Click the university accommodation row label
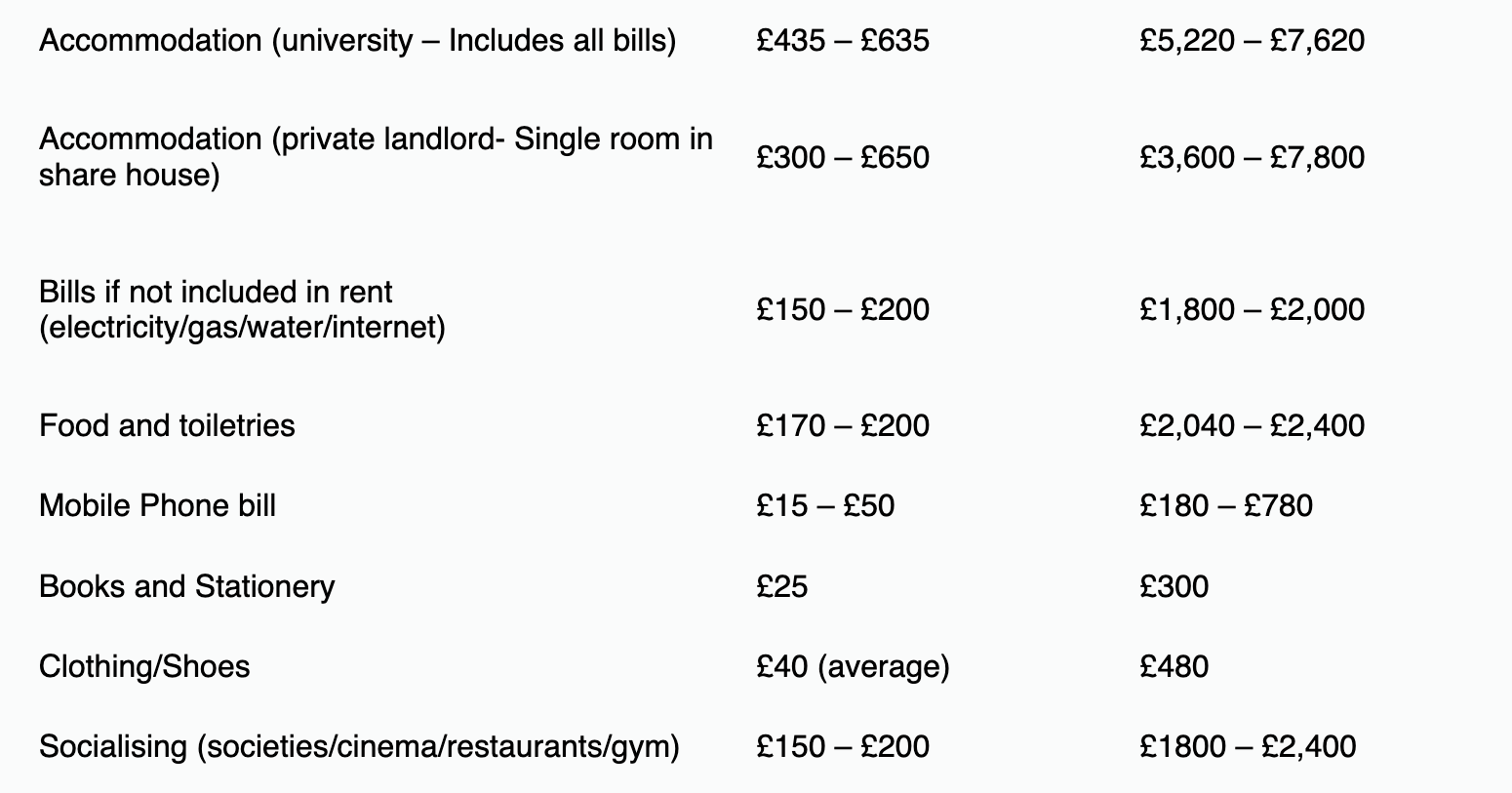 pyautogui.click(x=357, y=41)
